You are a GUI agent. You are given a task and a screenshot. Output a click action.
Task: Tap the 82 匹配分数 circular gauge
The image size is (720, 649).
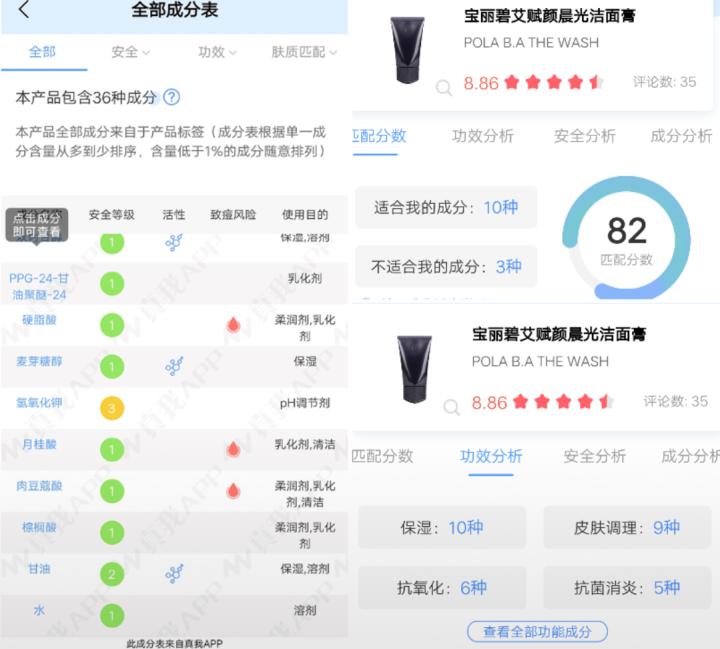click(x=626, y=239)
